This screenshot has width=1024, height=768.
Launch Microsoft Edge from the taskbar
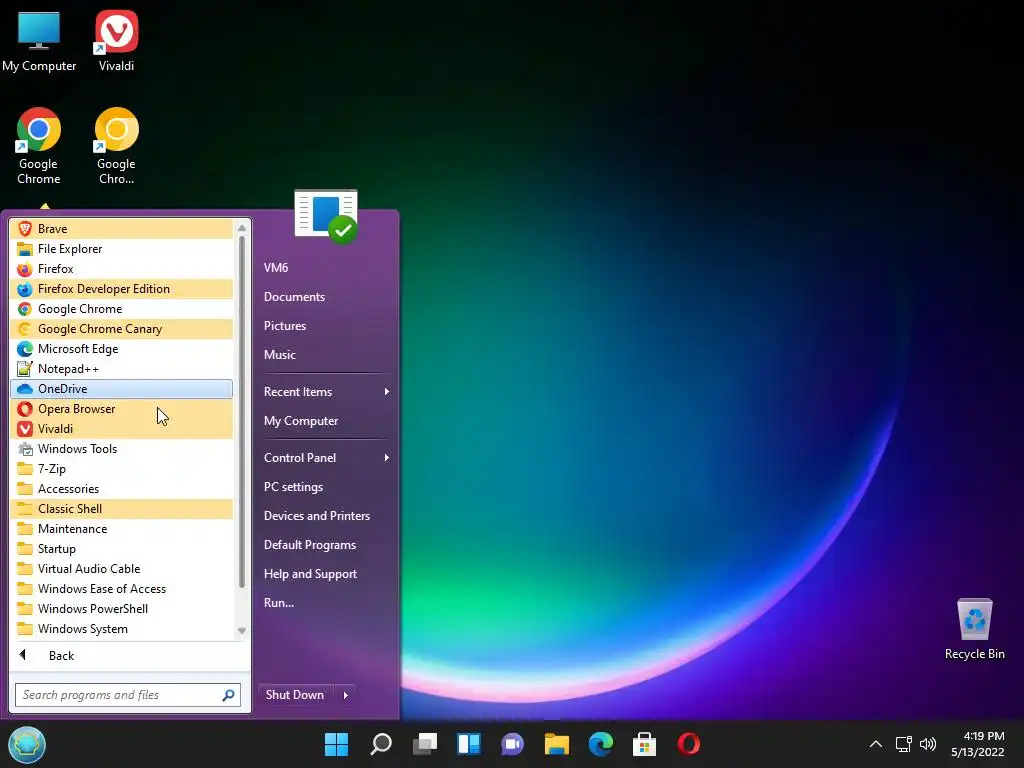(601, 744)
